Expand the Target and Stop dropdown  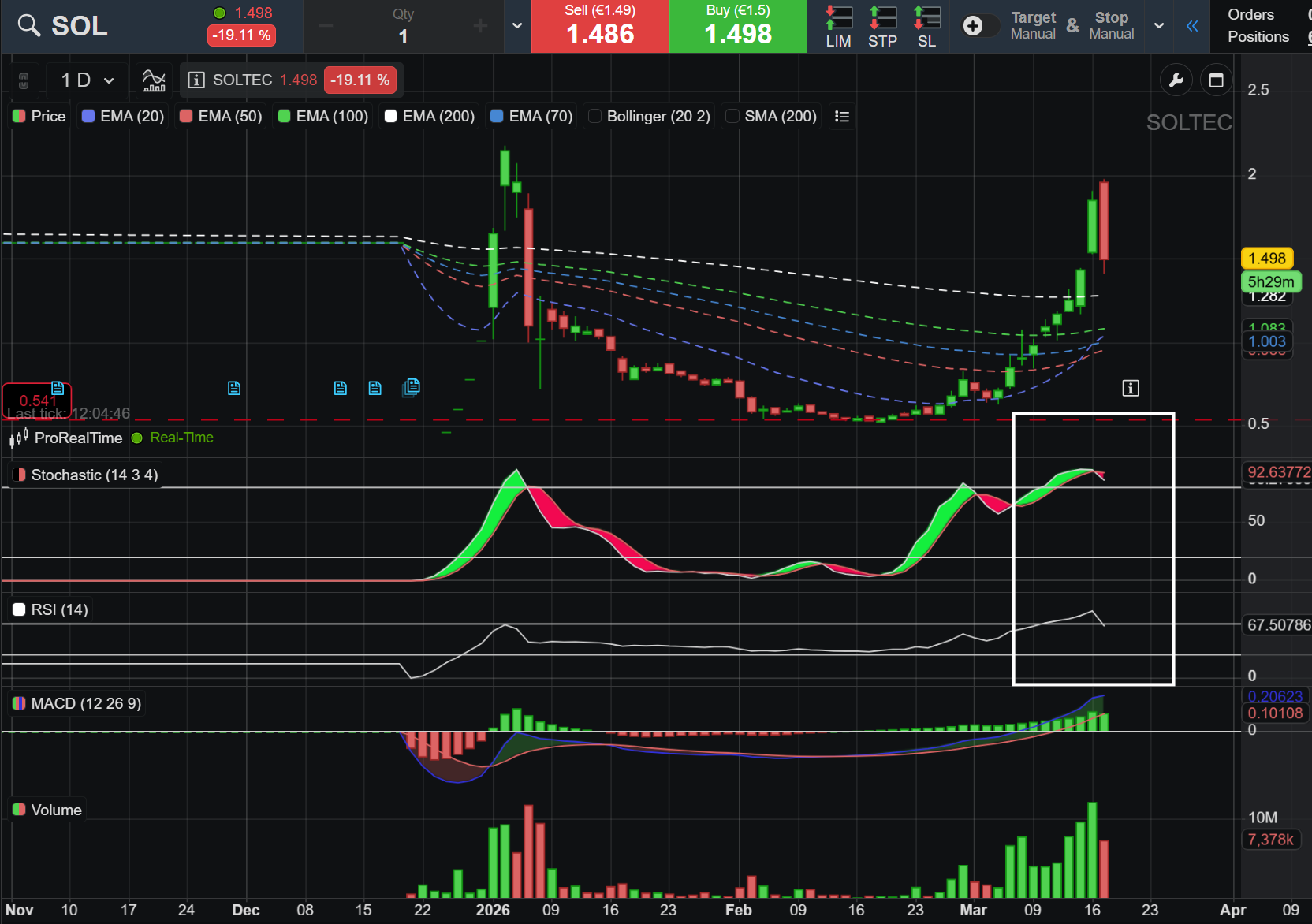(1159, 26)
